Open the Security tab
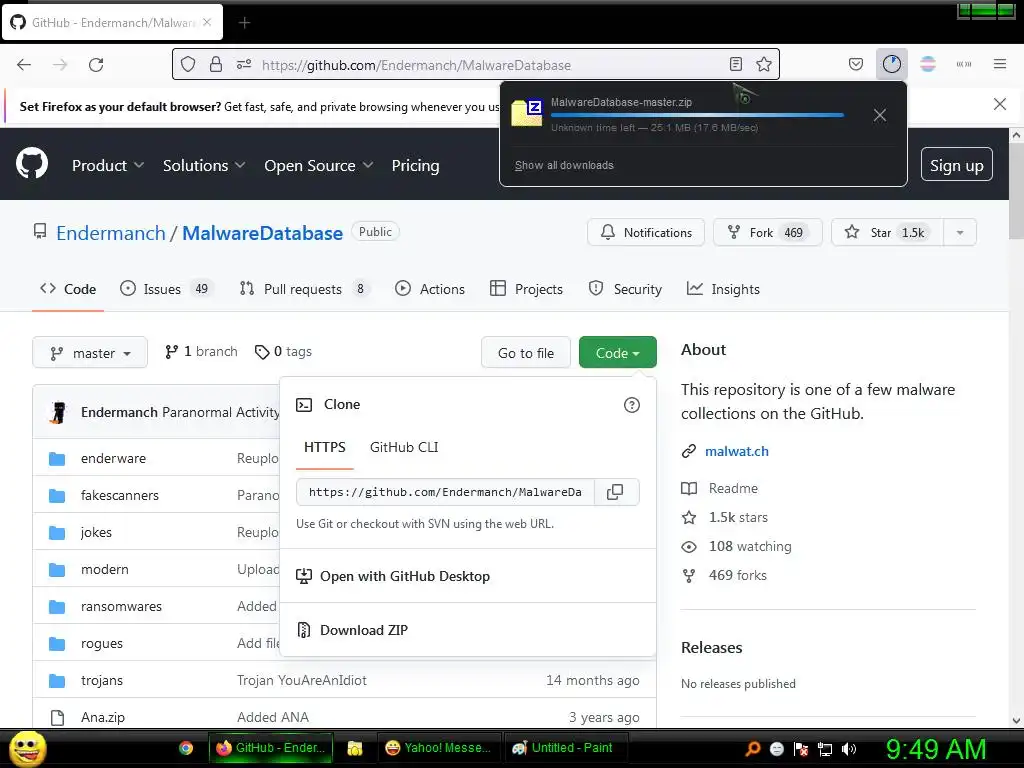The image size is (1024, 768). click(x=625, y=289)
